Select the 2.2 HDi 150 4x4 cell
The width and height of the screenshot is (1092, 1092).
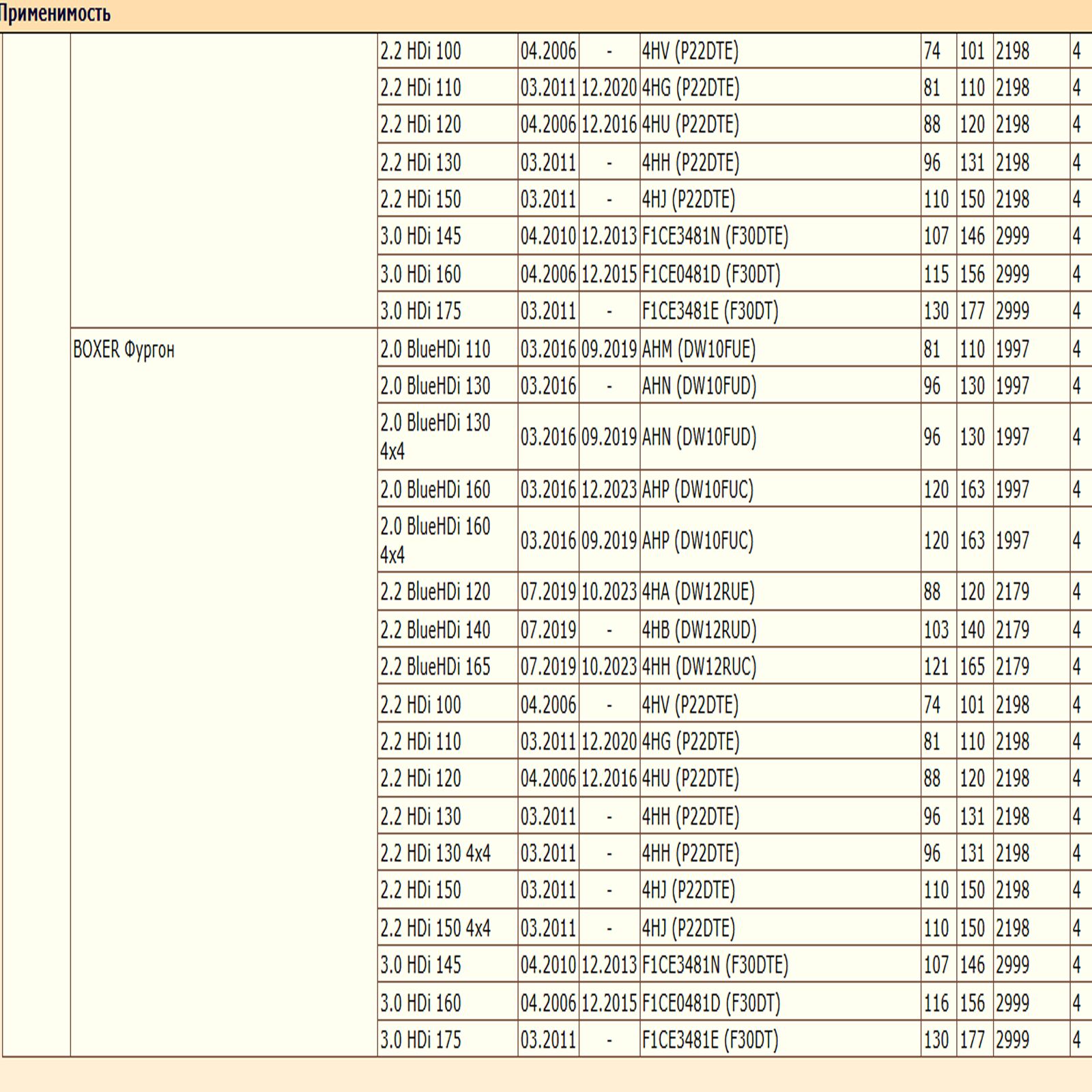click(x=435, y=929)
